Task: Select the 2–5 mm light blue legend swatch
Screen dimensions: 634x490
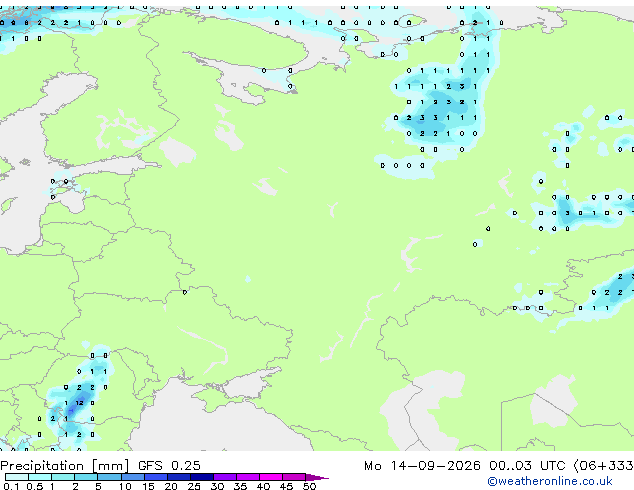Action: [x=86, y=477]
